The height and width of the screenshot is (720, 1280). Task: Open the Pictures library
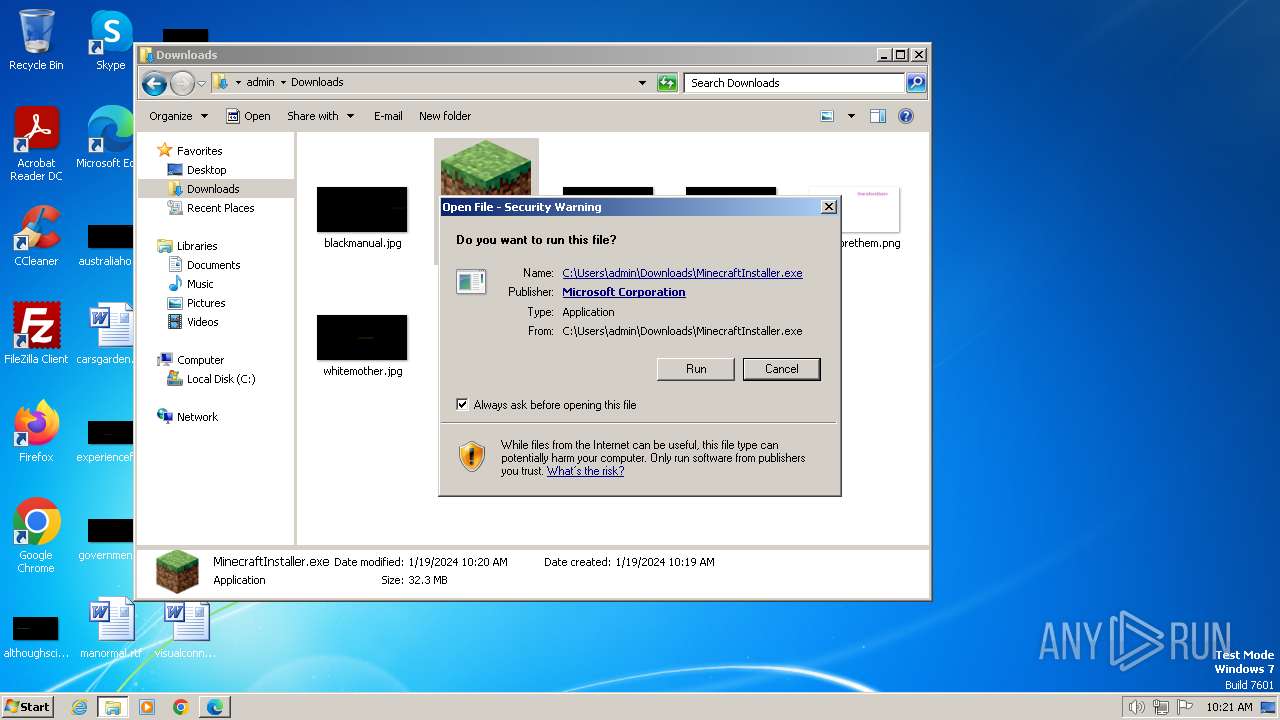point(196,303)
